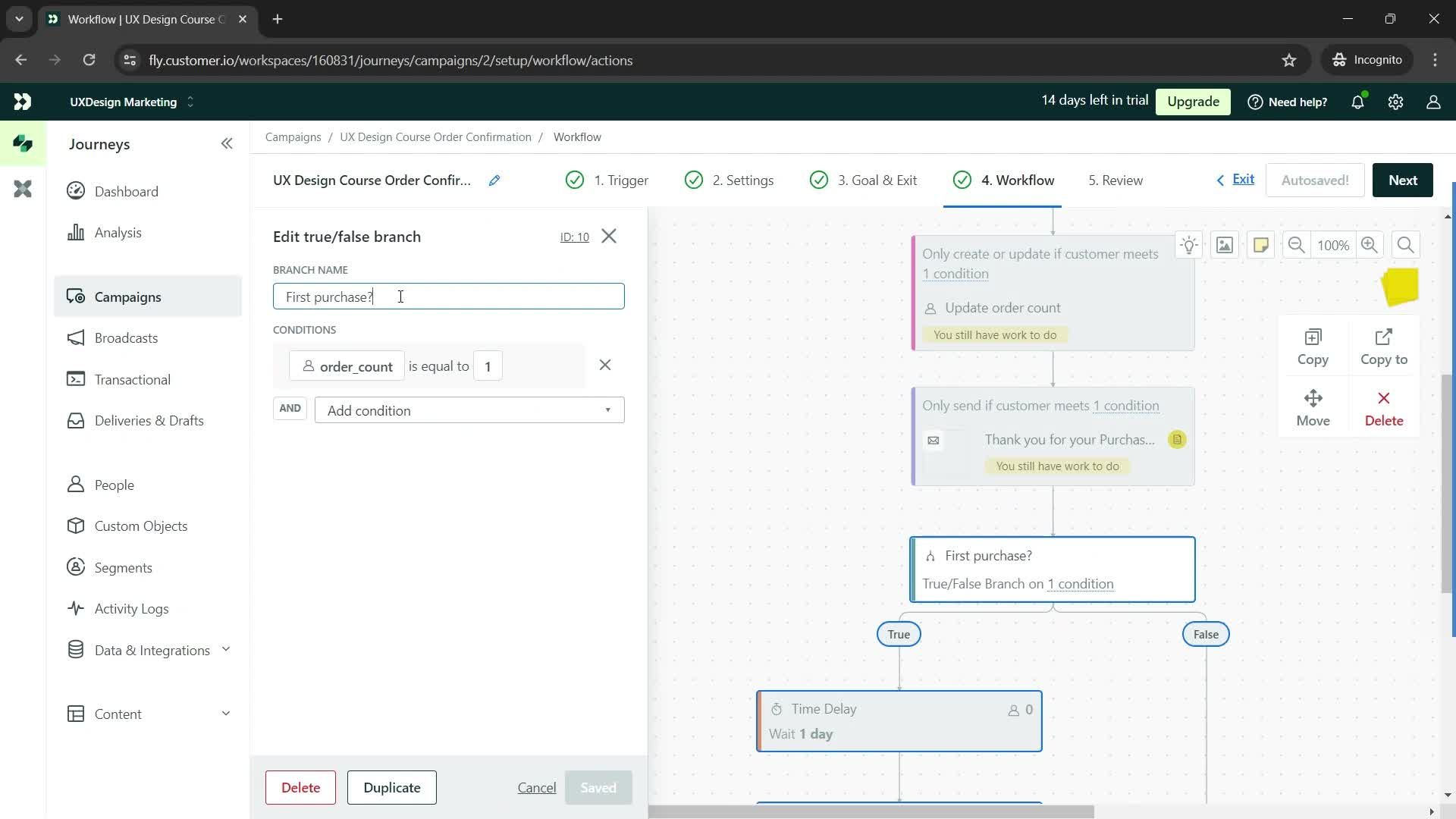Click the True/False Branch condition link
1456x819 pixels.
(1080, 583)
